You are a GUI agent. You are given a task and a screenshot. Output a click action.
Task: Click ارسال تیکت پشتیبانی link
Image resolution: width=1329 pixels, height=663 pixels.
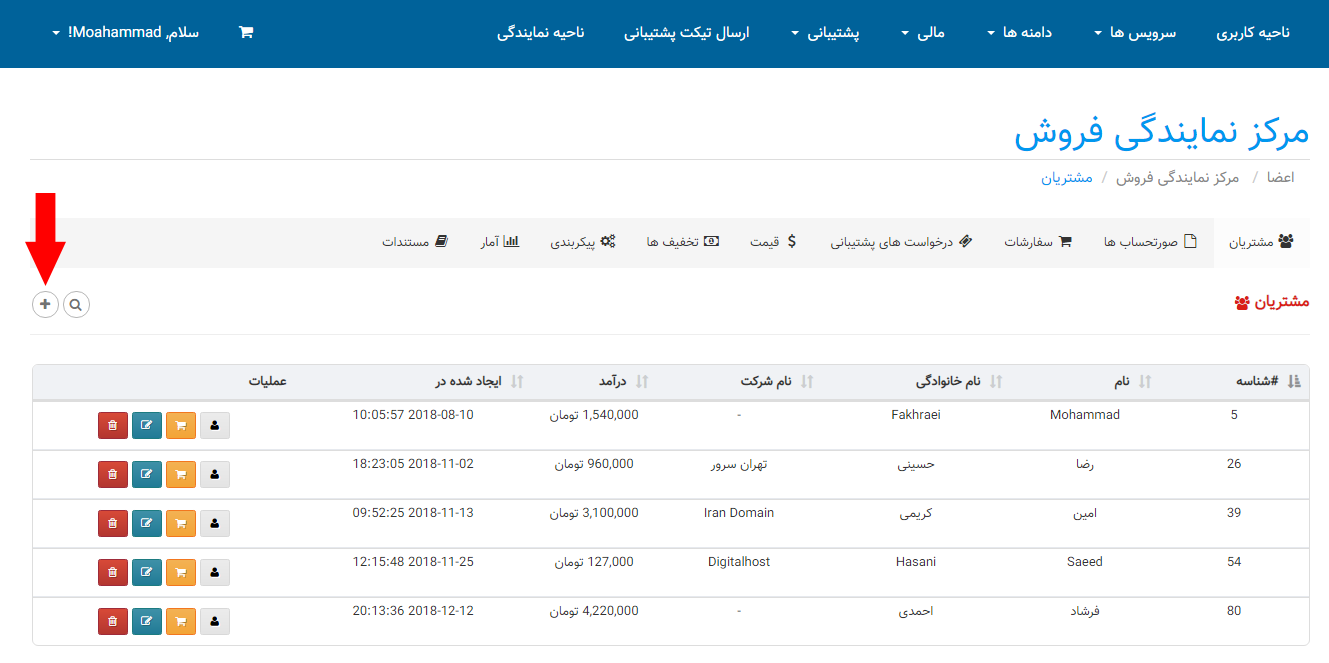(687, 33)
